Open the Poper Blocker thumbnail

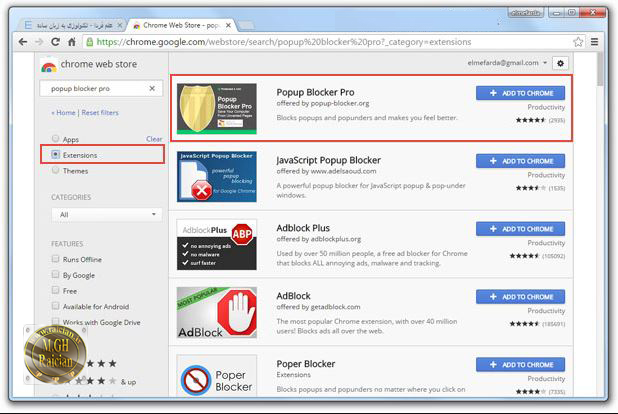point(217,377)
